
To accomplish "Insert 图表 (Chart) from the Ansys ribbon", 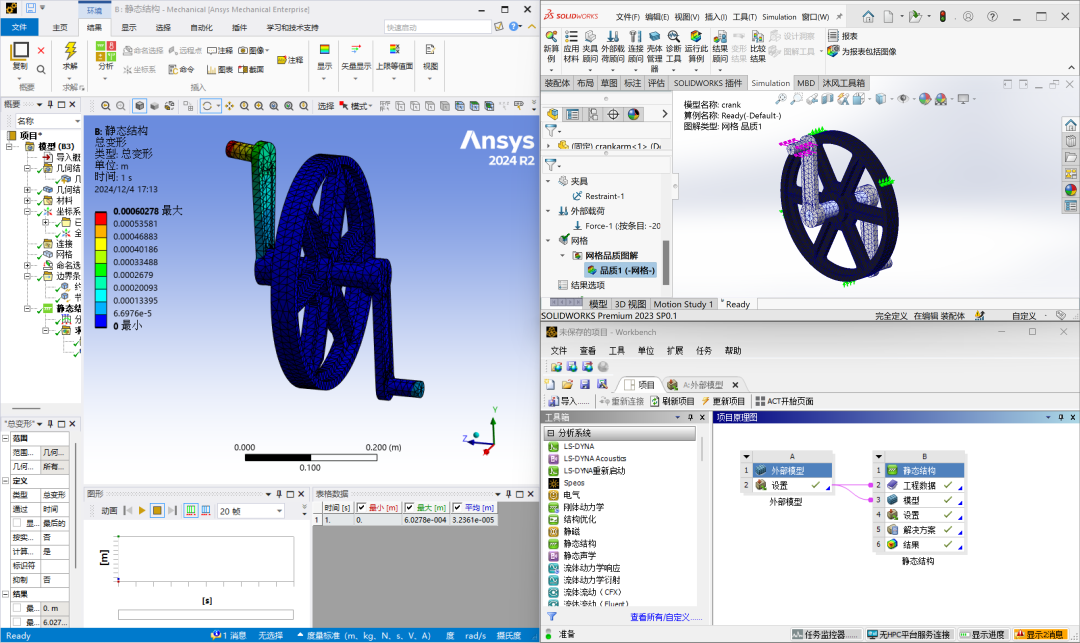I will point(220,70).
